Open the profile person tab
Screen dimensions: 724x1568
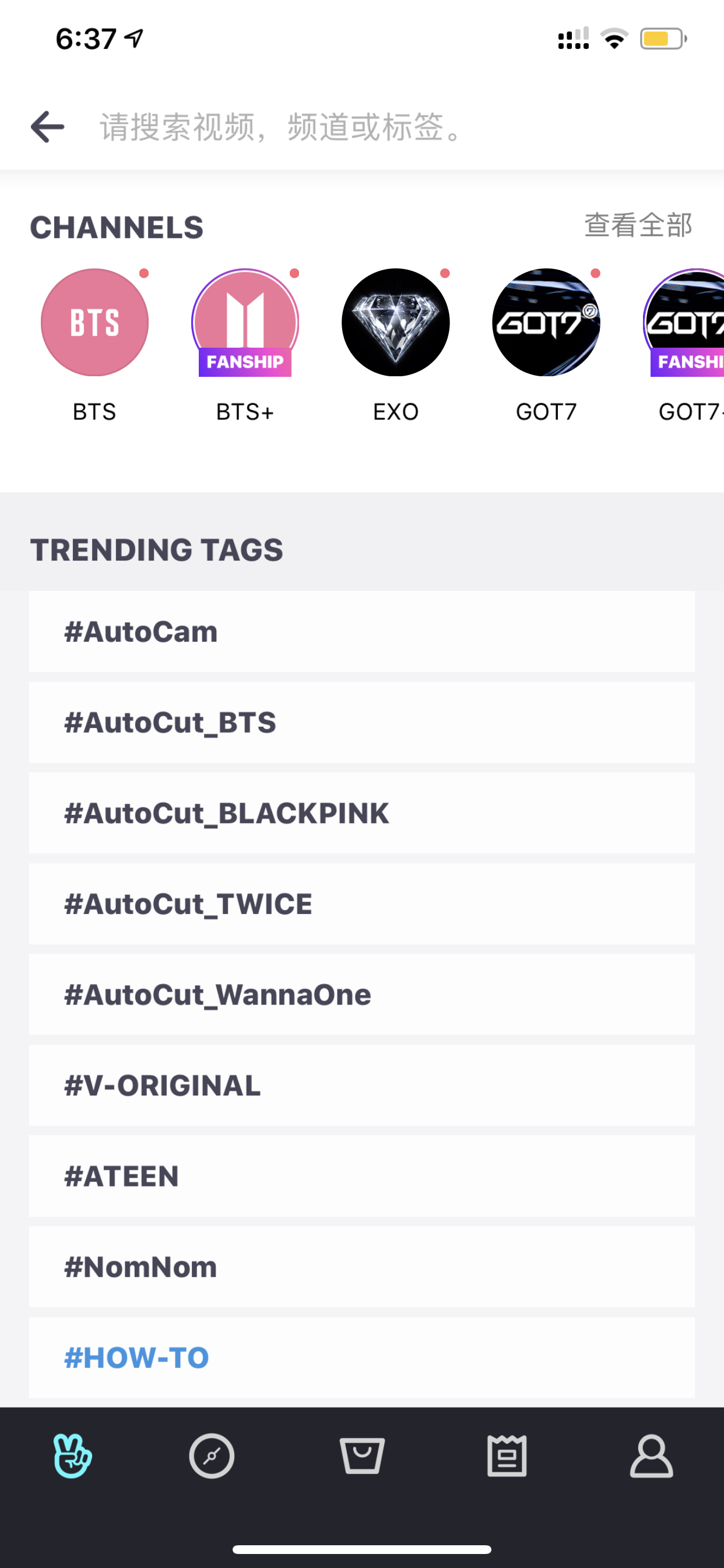pos(652,1456)
